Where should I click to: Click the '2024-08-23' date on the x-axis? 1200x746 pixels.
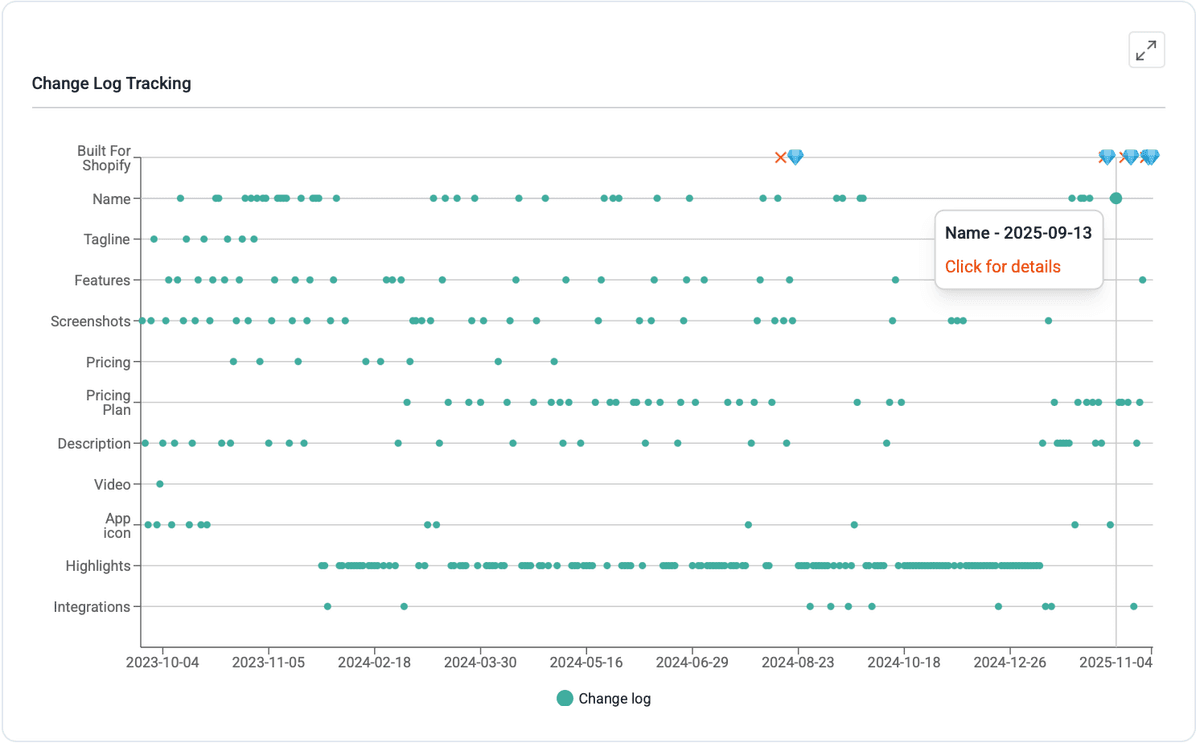pyautogui.click(x=798, y=662)
